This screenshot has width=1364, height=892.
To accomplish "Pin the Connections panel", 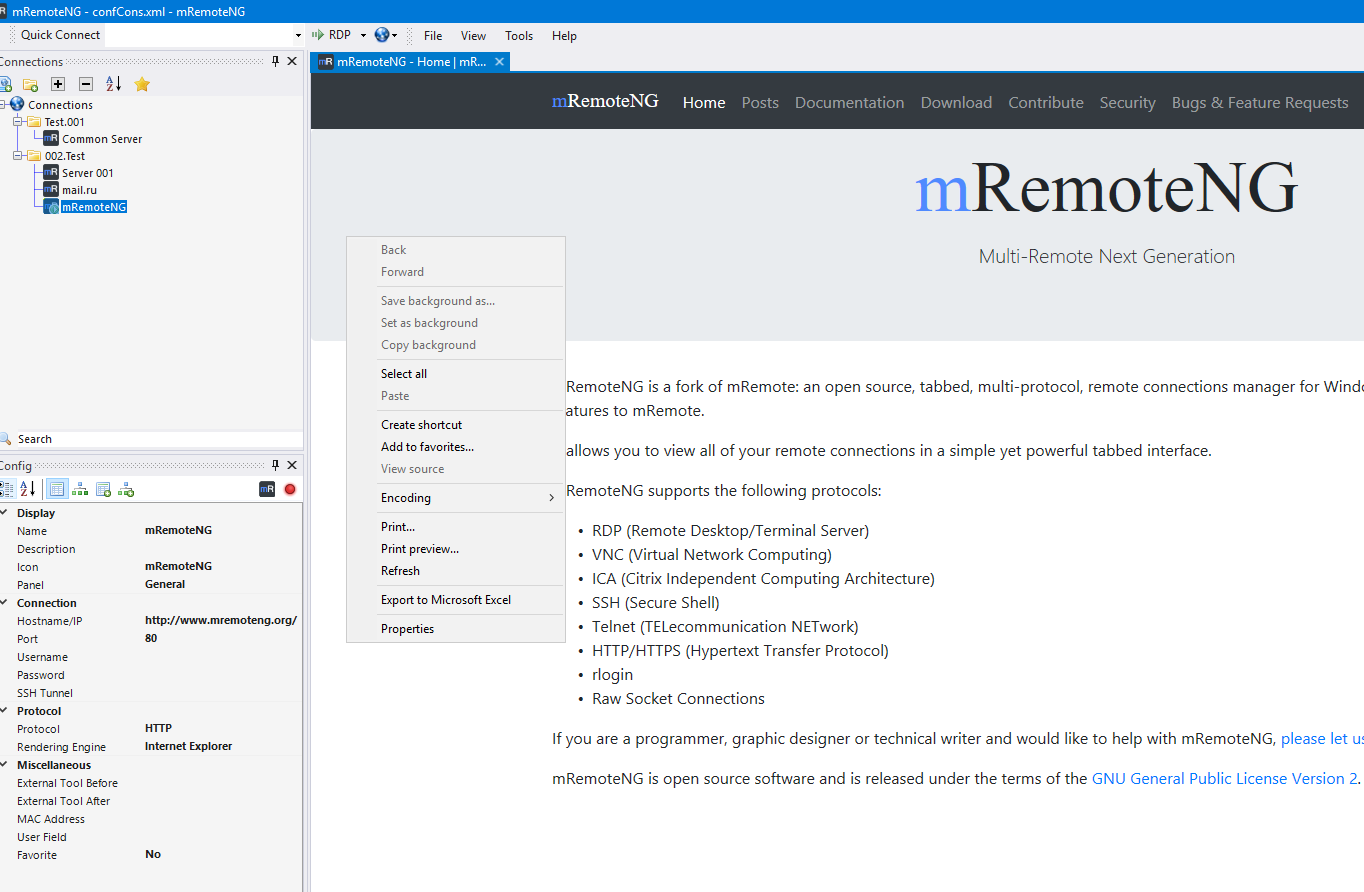I will pos(276,61).
